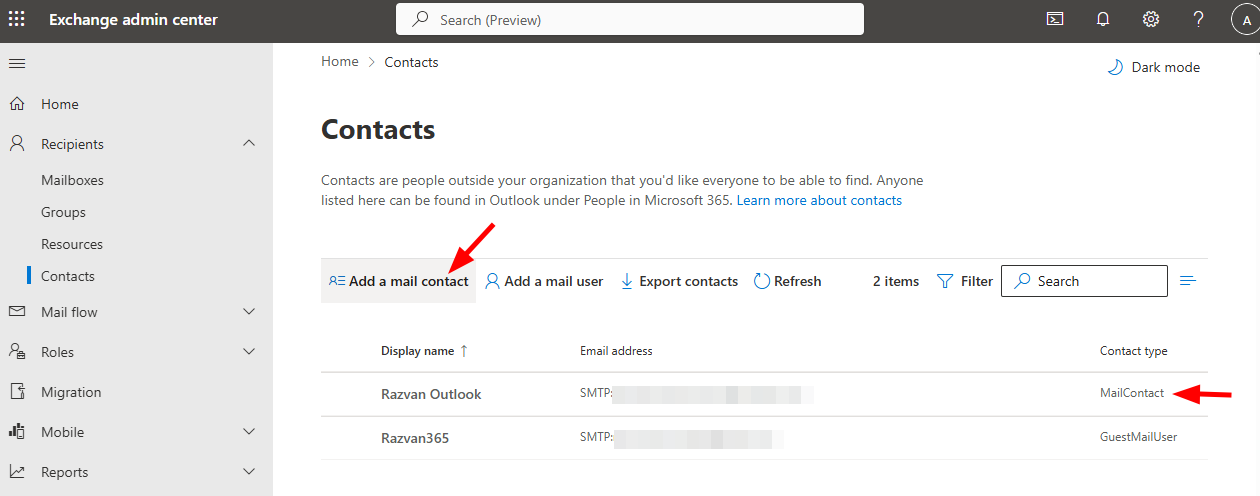The image size is (1260, 496).
Task: Open Mailboxes in sidebar
Action: (x=72, y=180)
